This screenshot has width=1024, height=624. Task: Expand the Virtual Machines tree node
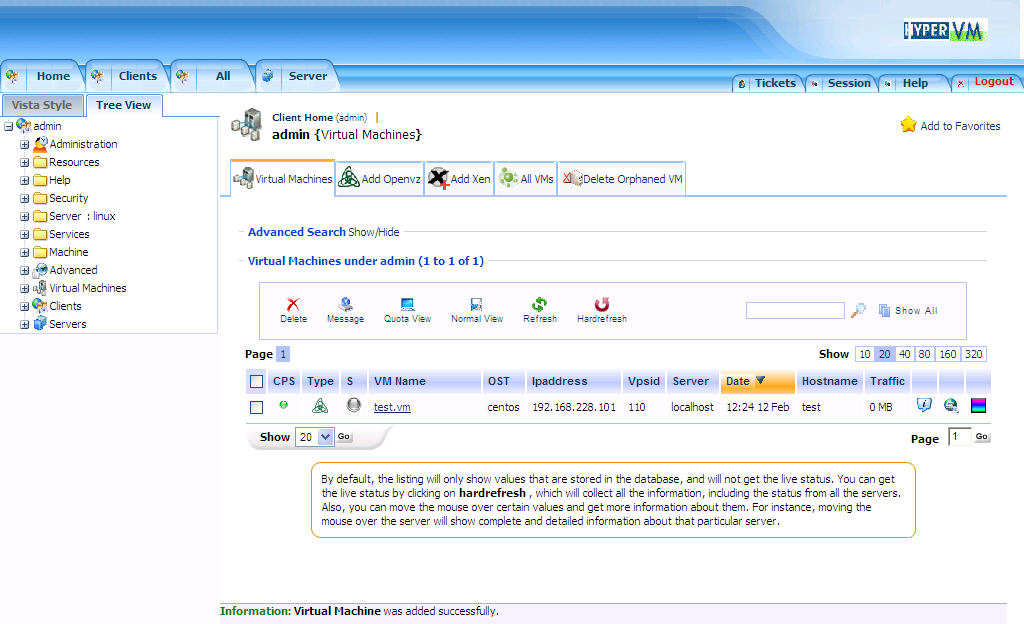[x=25, y=288]
